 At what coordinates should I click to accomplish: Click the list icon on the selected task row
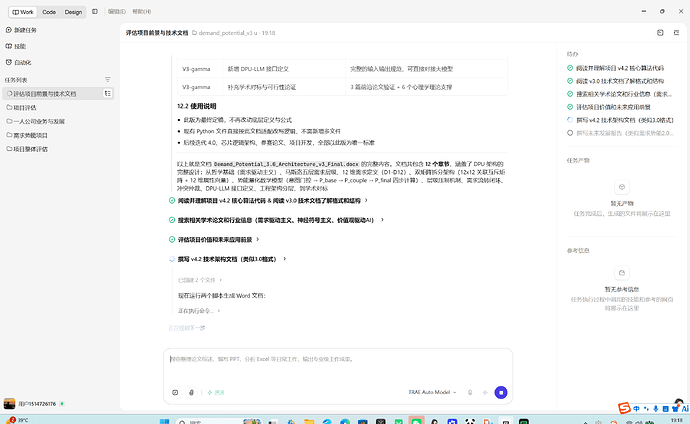tap(107, 93)
